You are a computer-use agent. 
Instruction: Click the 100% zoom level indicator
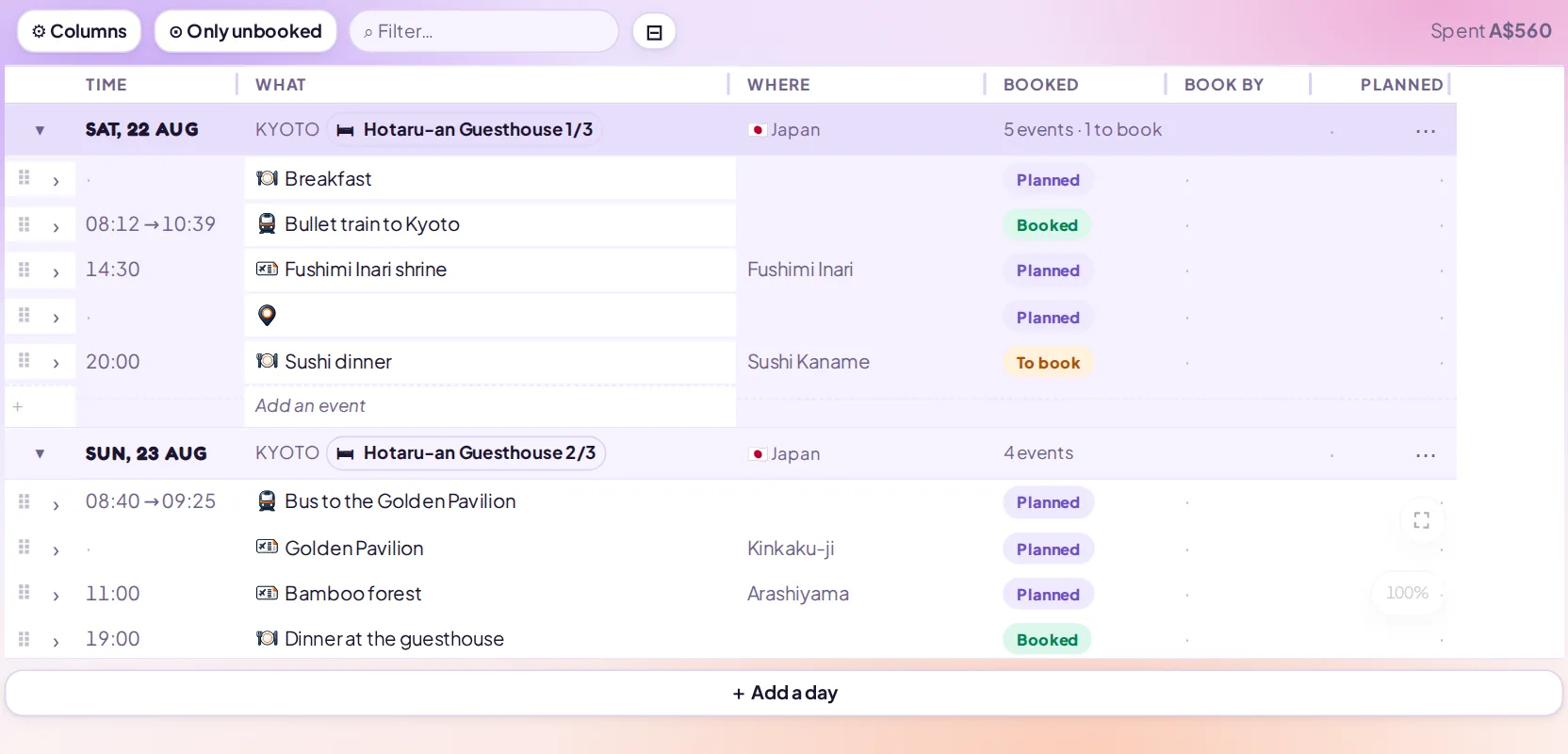tap(1407, 593)
